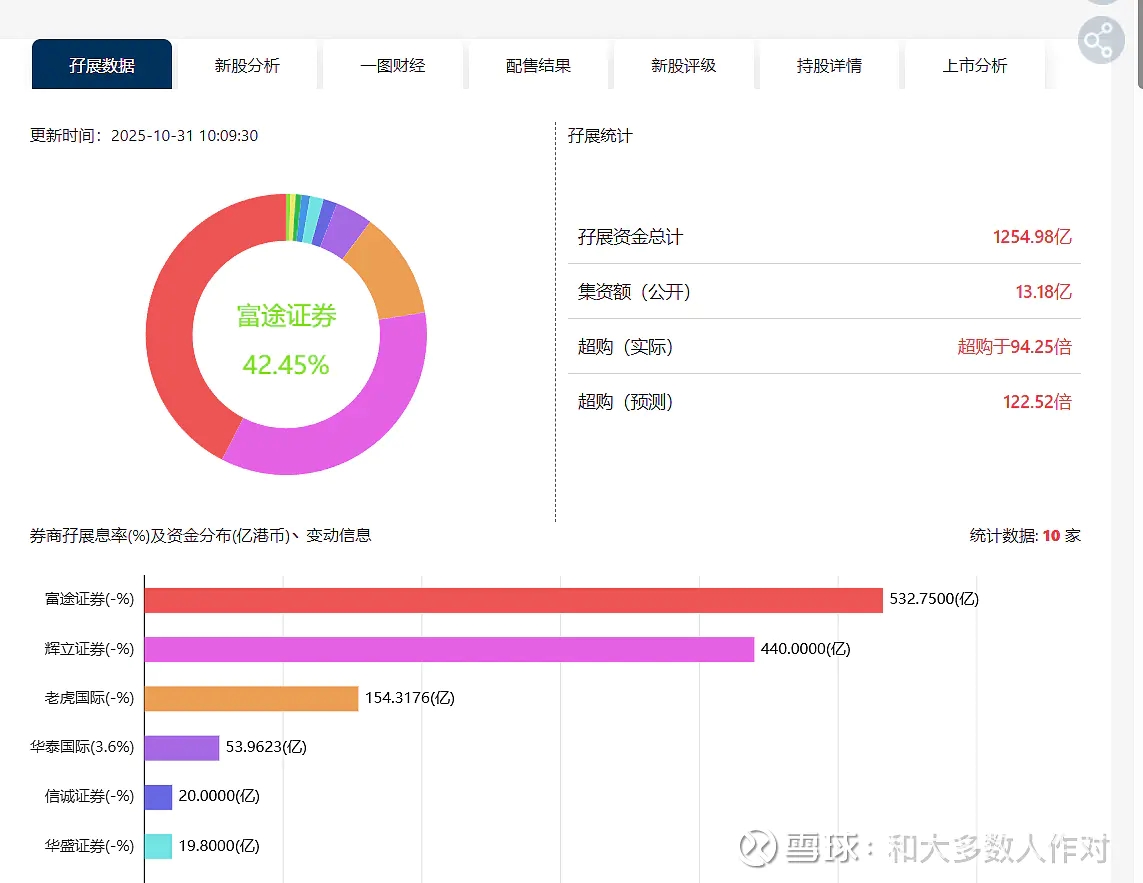Click the 华盛证券(-%) axis label
Viewport: 1143px width, 883px height.
click(x=90, y=846)
